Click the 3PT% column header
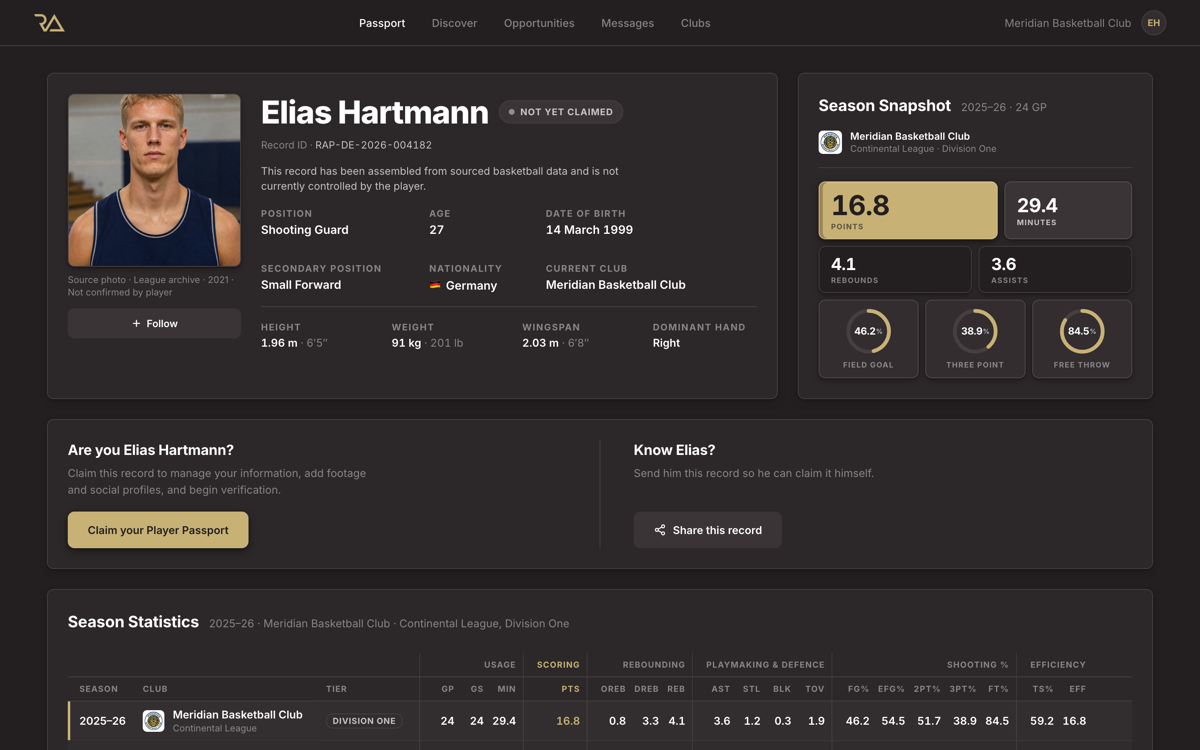Image resolution: width=1200 pixels, height=750 pixels. (962, 689)
